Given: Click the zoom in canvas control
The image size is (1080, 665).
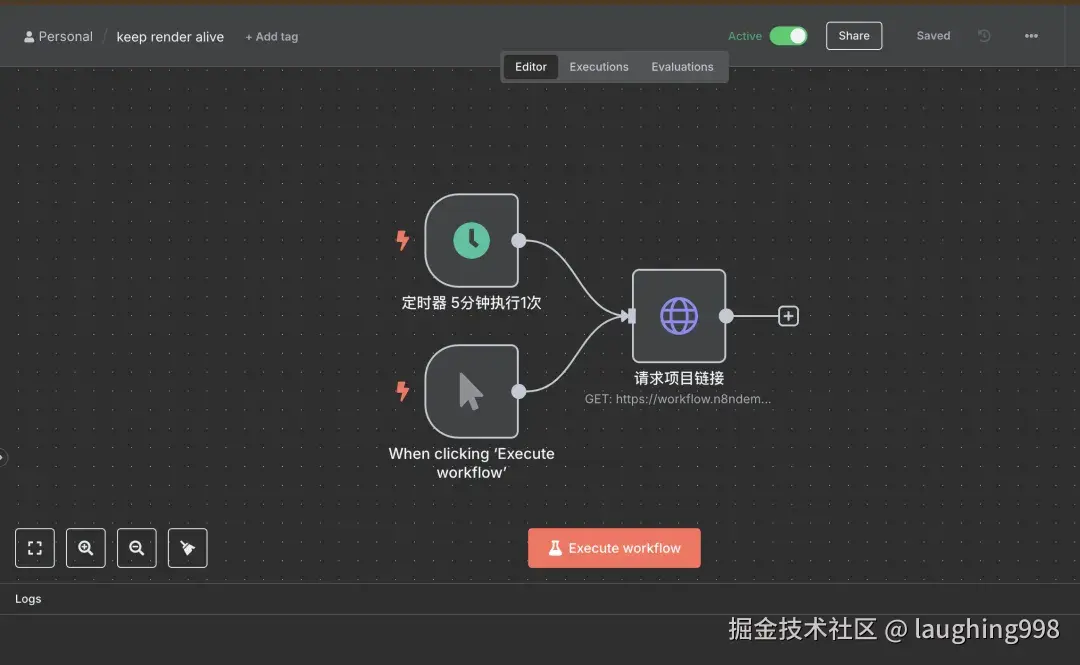Looking at the screenshot, I should [x=86, y=547].
